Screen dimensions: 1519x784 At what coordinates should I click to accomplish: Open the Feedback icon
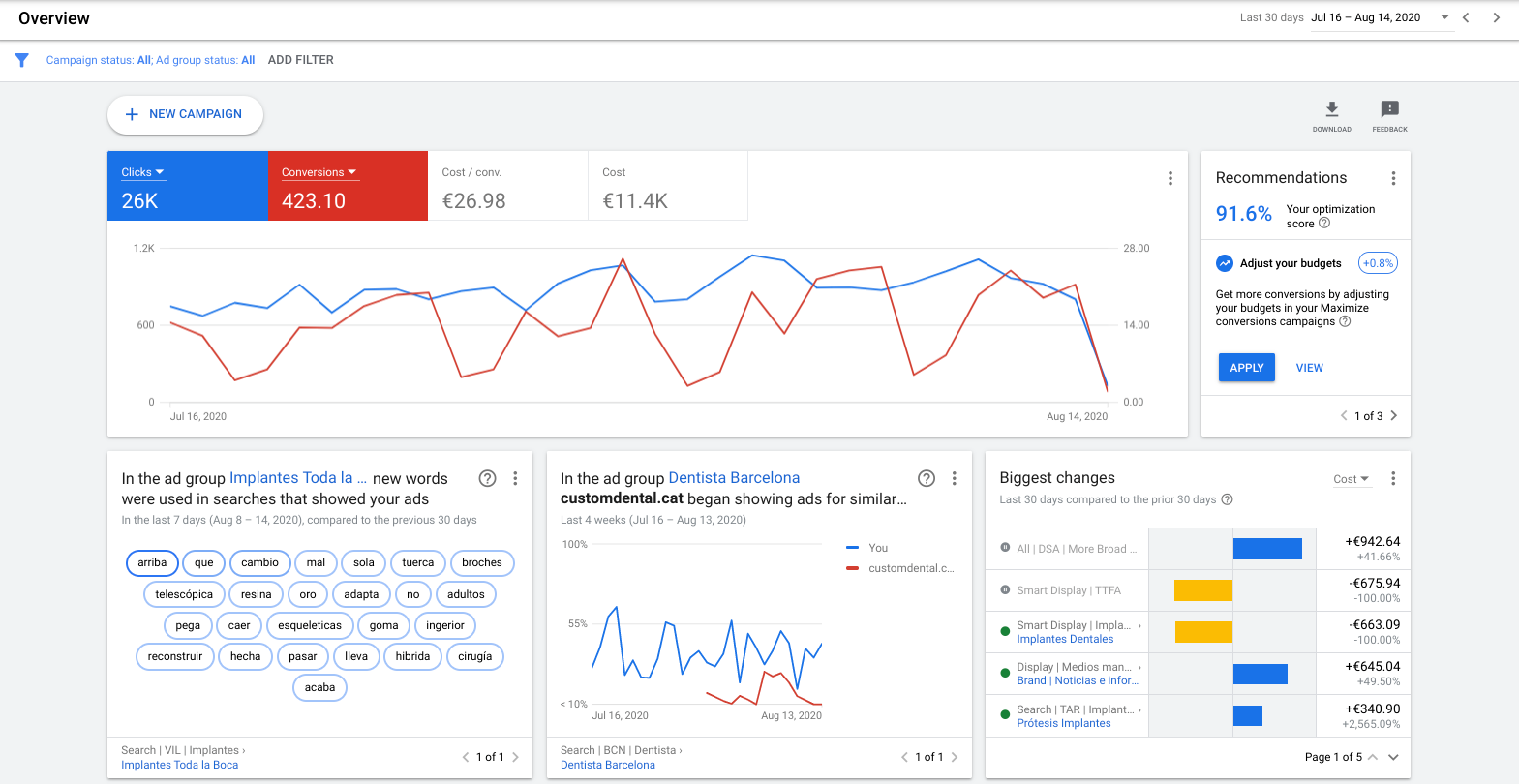coord(1389,114)
